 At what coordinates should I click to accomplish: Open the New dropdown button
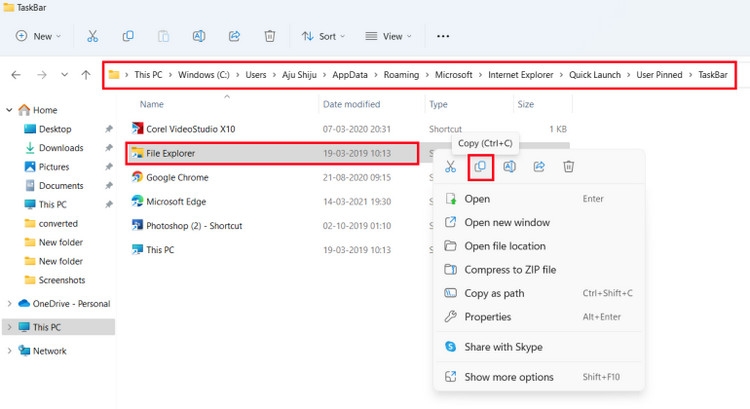point(38,36)
